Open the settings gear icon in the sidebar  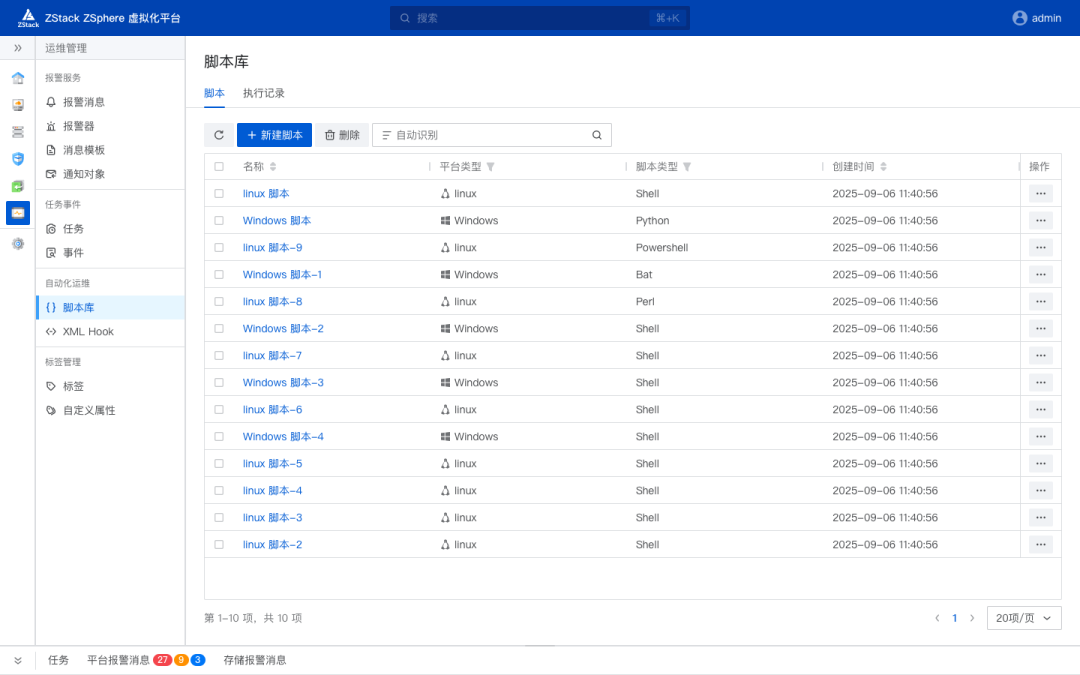(x=18, y=241)
